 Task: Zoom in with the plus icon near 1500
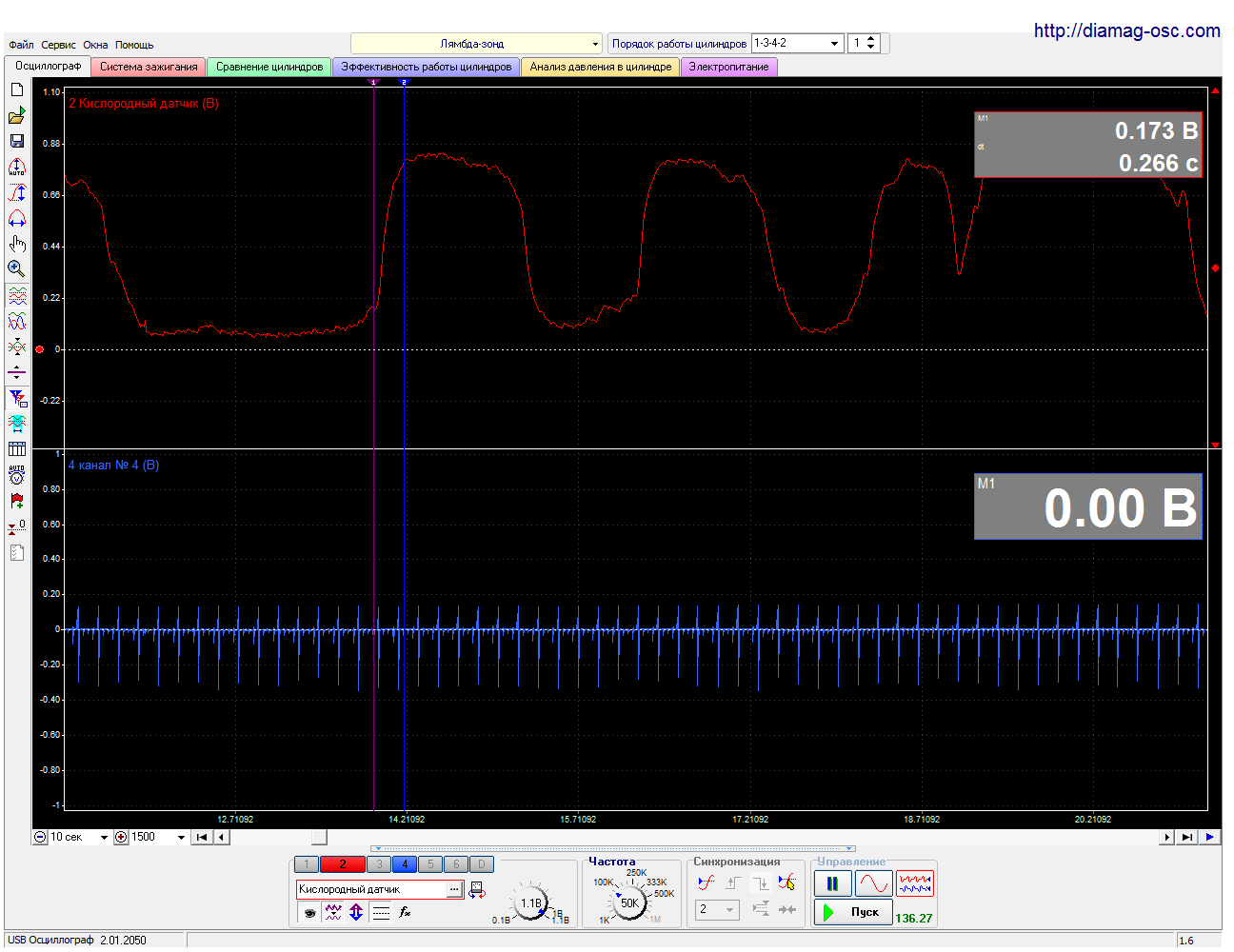click(121, 838)
